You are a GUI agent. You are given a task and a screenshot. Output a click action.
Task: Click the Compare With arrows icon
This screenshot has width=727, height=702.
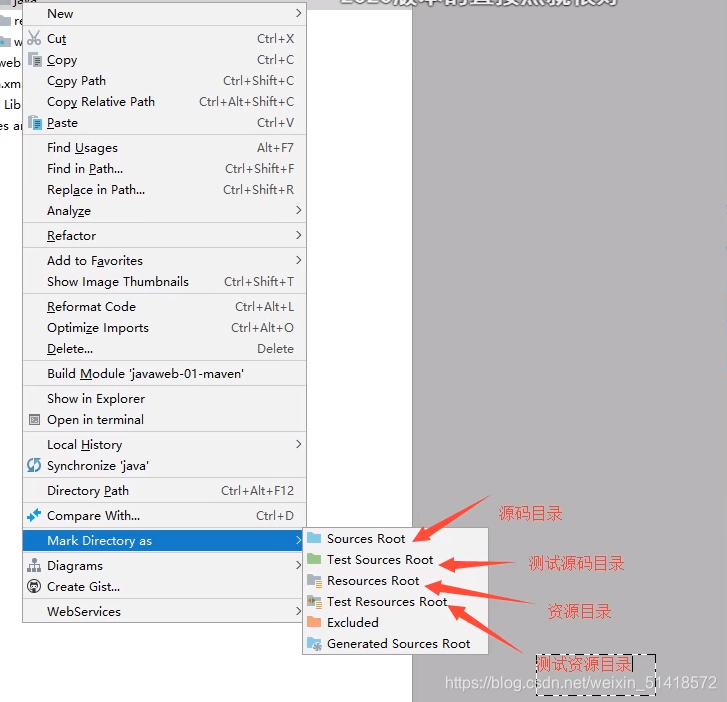tap(34, 515)
